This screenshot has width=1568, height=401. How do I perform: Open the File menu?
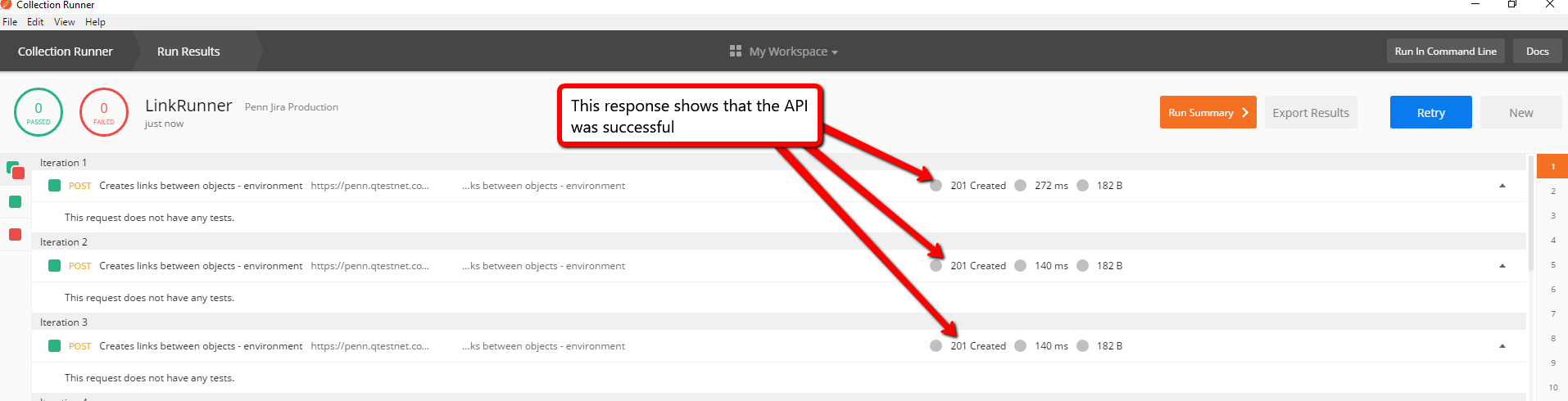coord(10,22)
